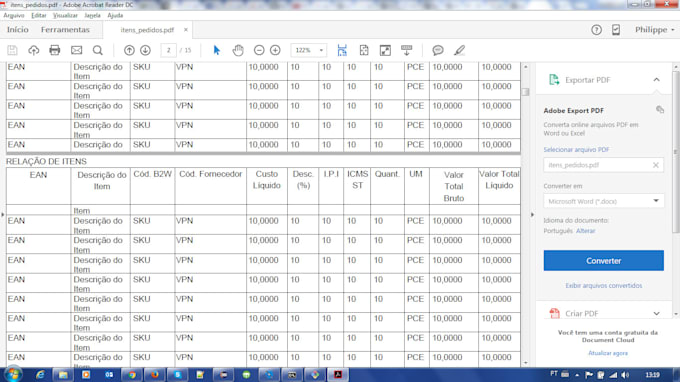
Task: Select the itens_pedidos.pdf document tab
Action: point(147,30)
